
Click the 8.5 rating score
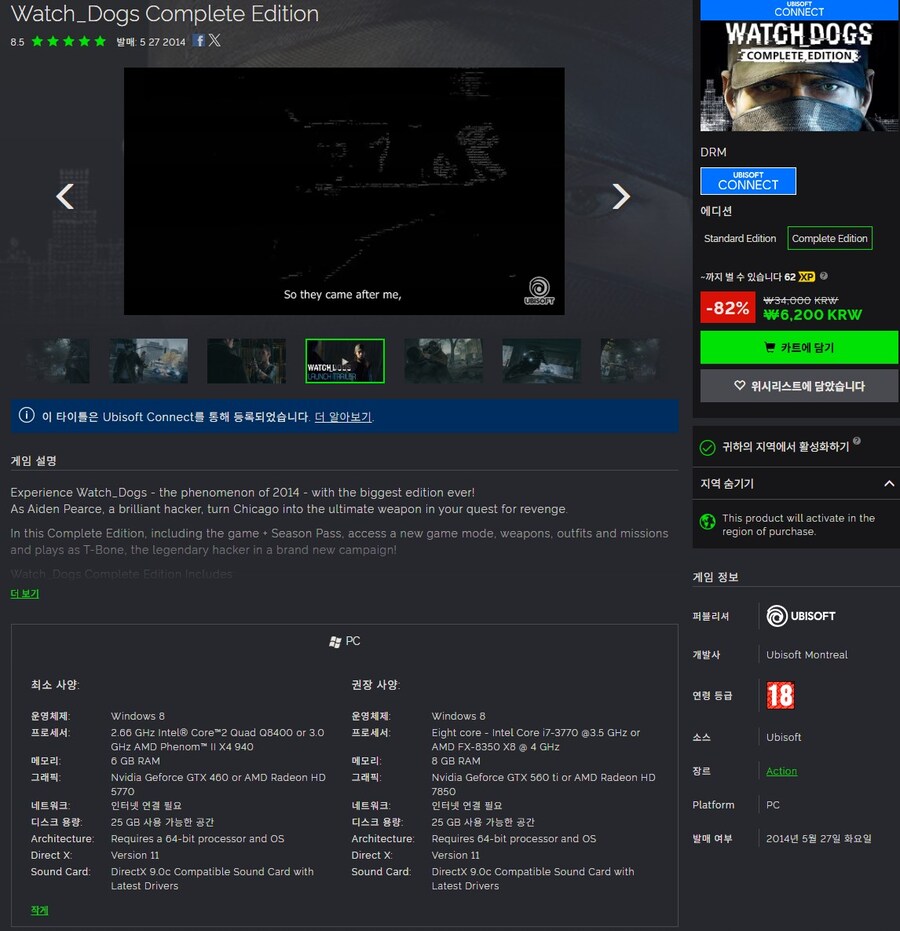click(x=17, y=42)
